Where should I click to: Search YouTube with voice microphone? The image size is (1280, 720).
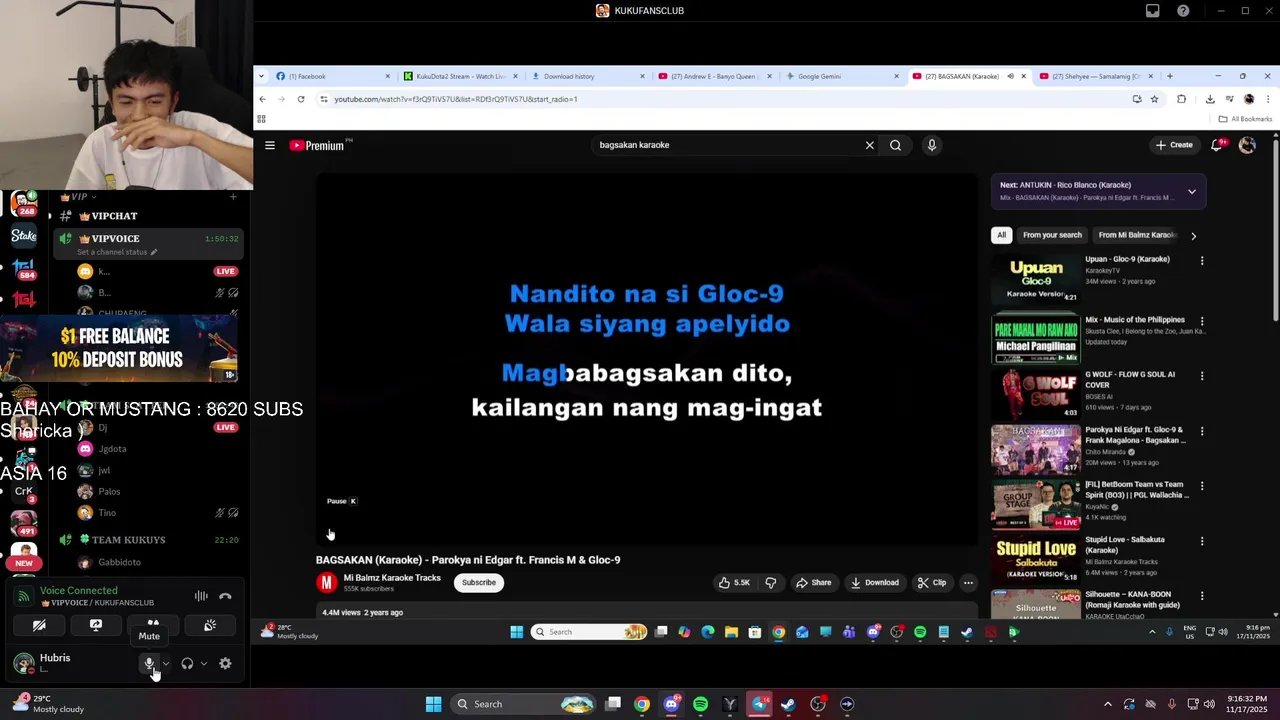[931, 145]
